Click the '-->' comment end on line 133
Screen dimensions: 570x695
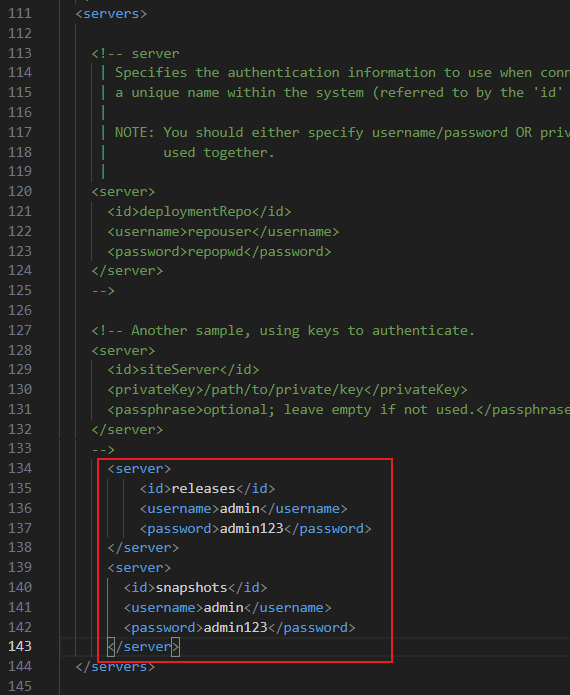coord(103,450)
